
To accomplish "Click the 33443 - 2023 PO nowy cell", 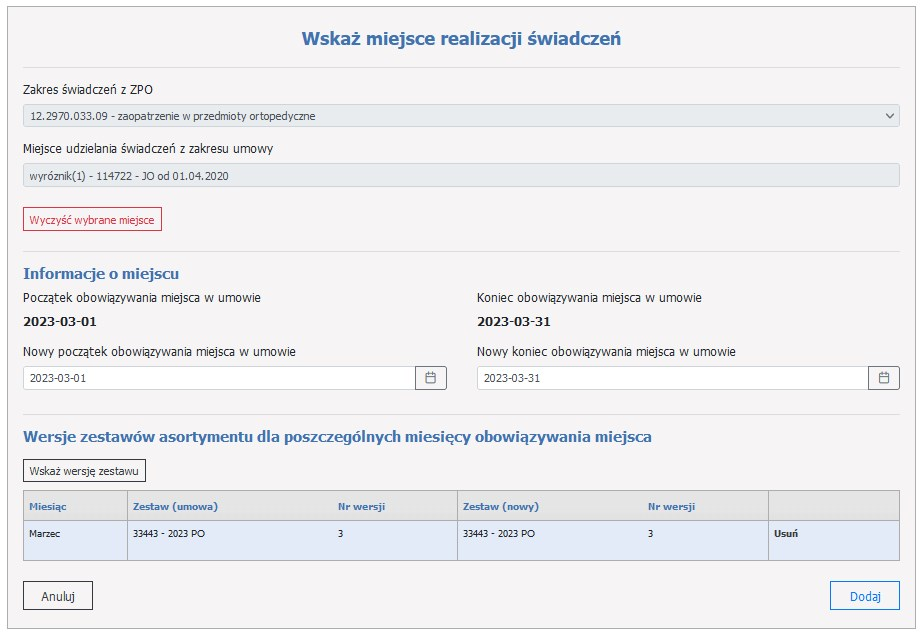I will pos(499,534).
